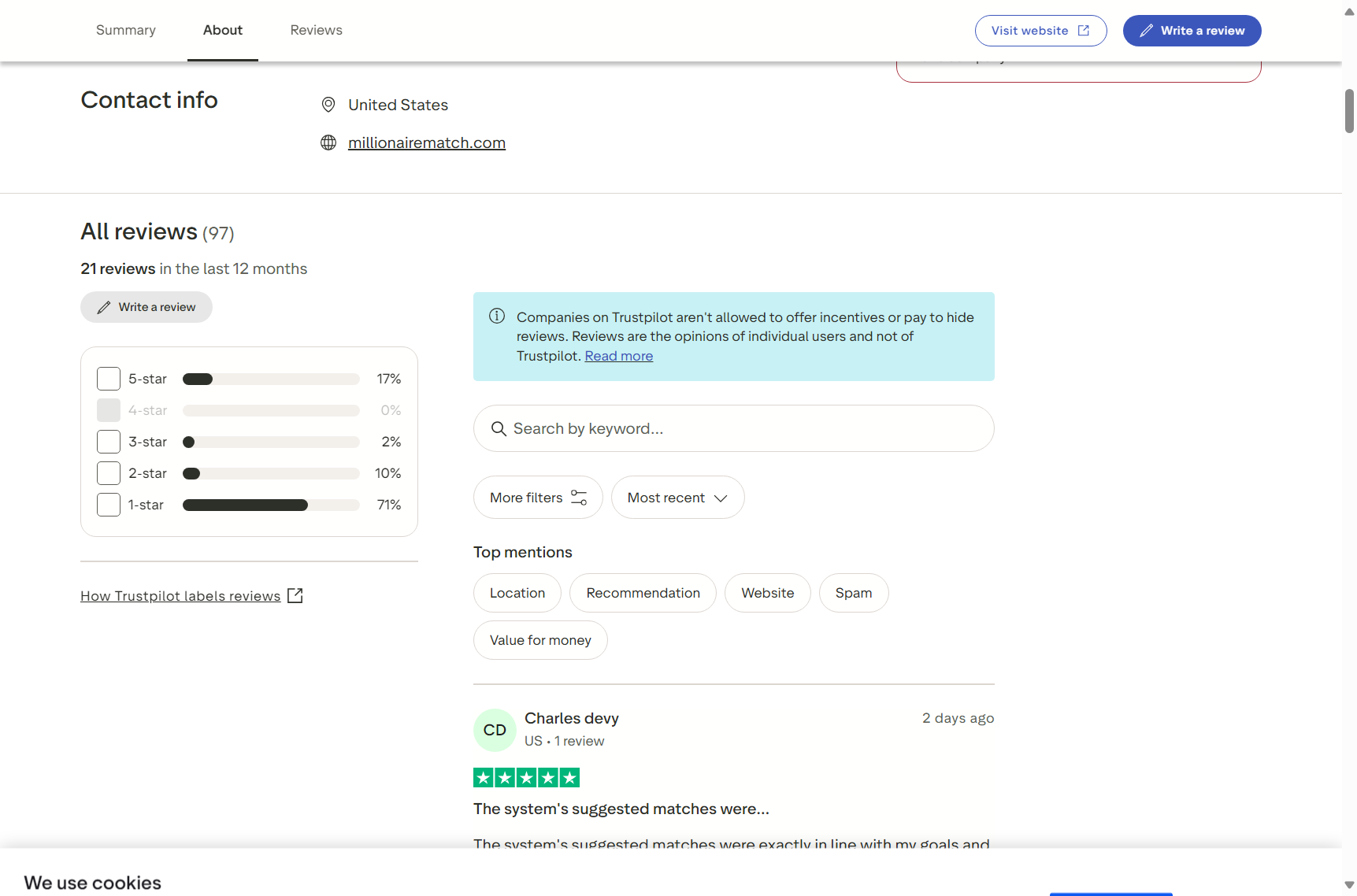Click pencil icon in blue Write a review
The height and width of the screenshot is (896, 1357).
[1146, 31]
